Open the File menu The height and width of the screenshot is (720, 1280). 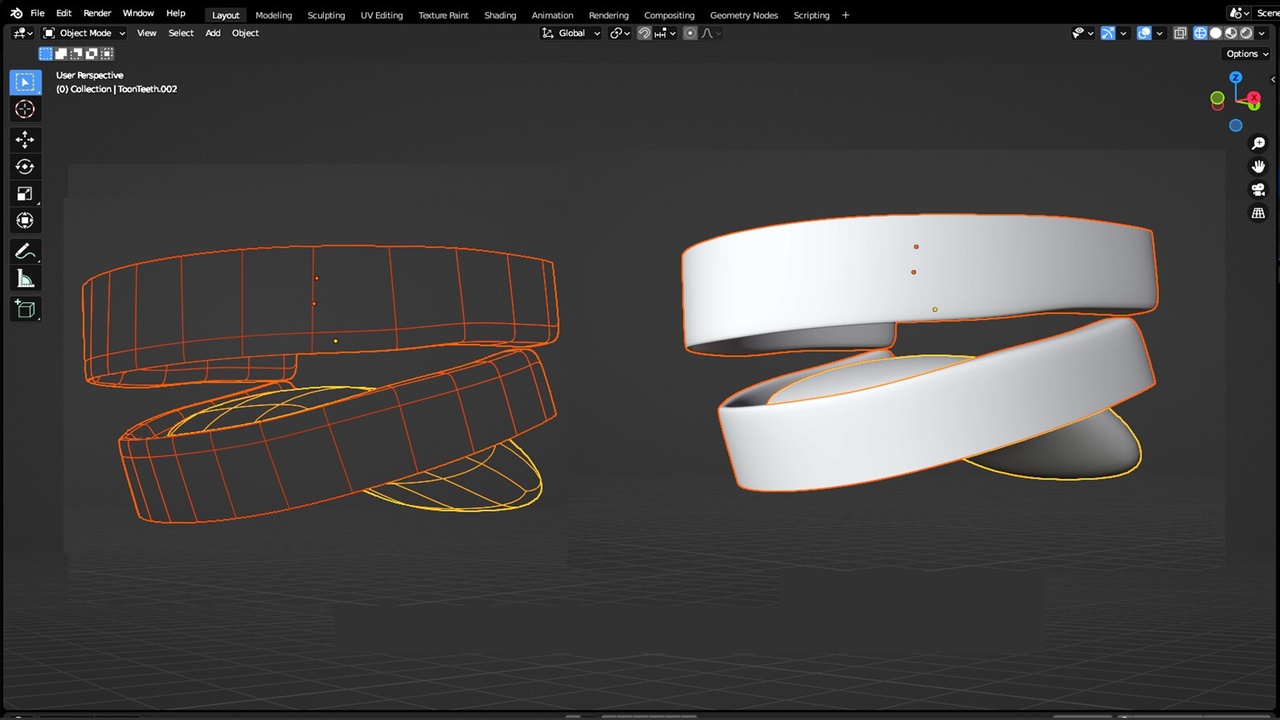click(x=37, y=14)
